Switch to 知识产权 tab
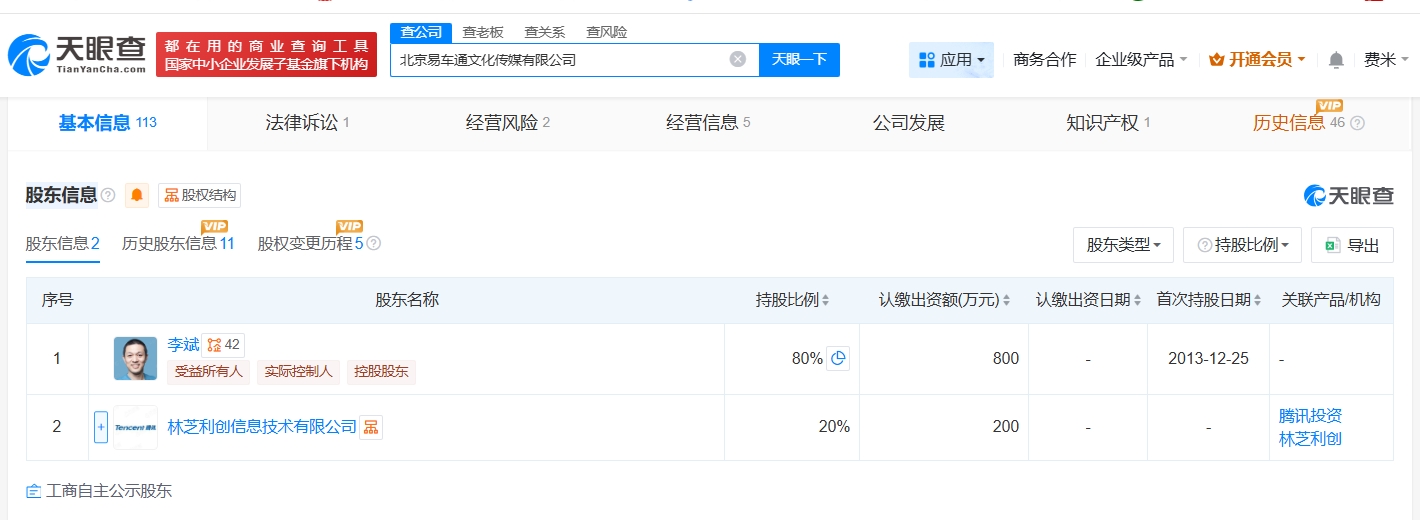This screenshot has width=1420, height=520. pos(1108,123)
